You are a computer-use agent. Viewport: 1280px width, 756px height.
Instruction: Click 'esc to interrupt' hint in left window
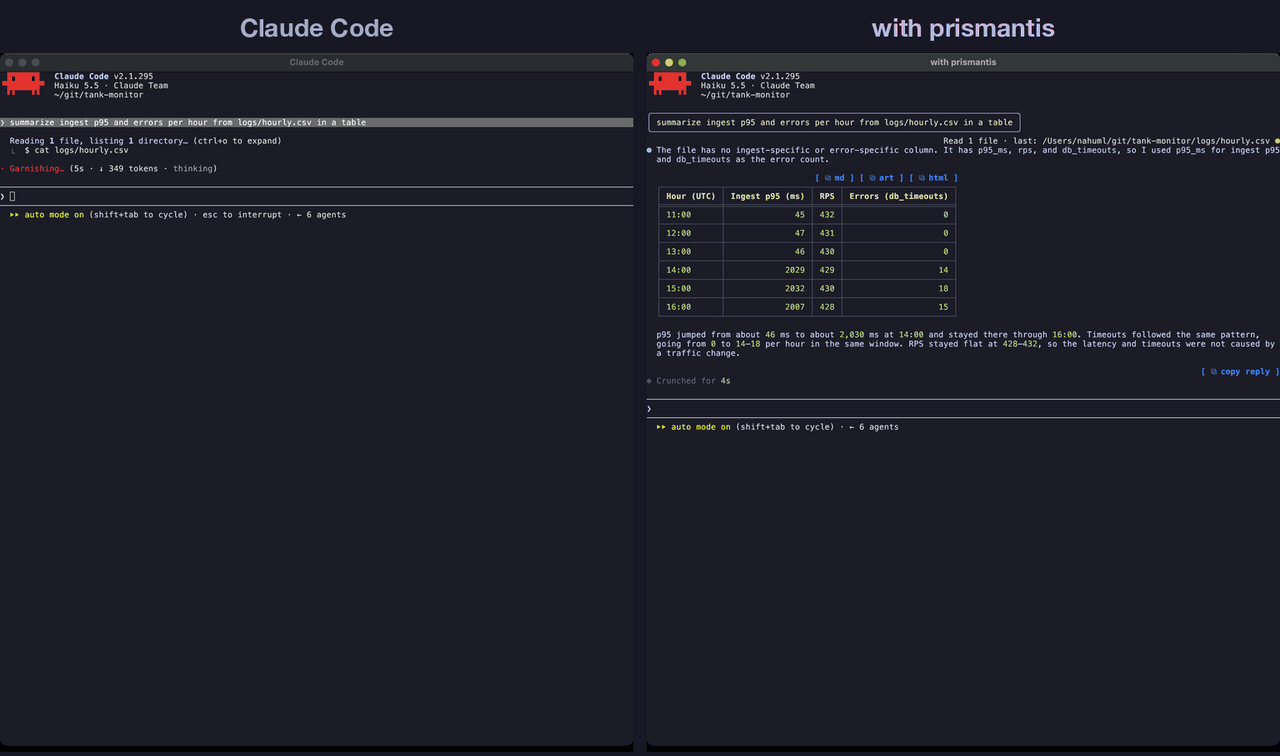pos(242,215)
